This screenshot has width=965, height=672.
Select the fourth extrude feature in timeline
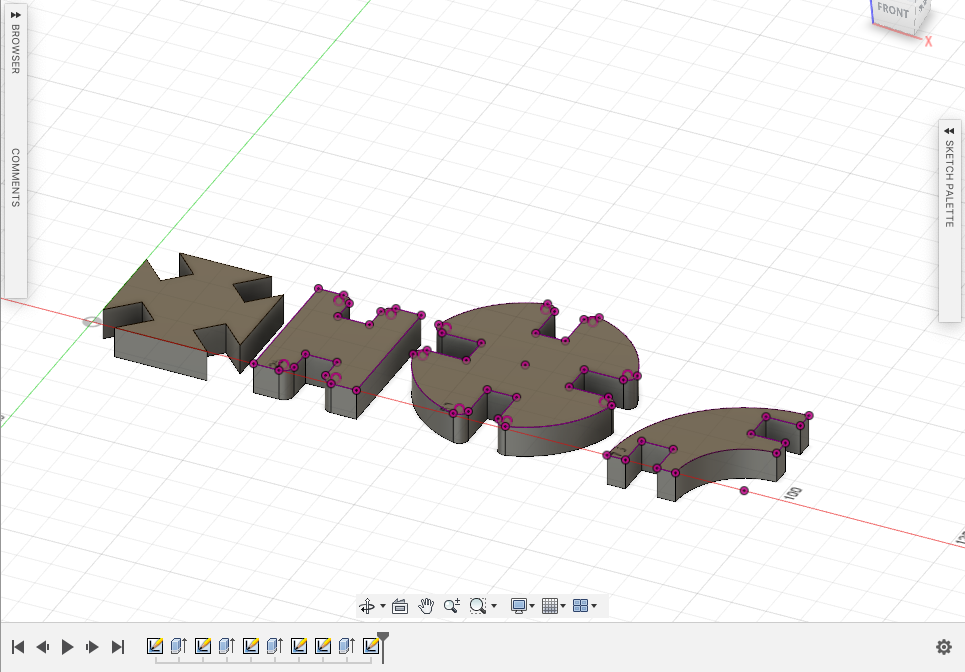(x=346, y=646)
